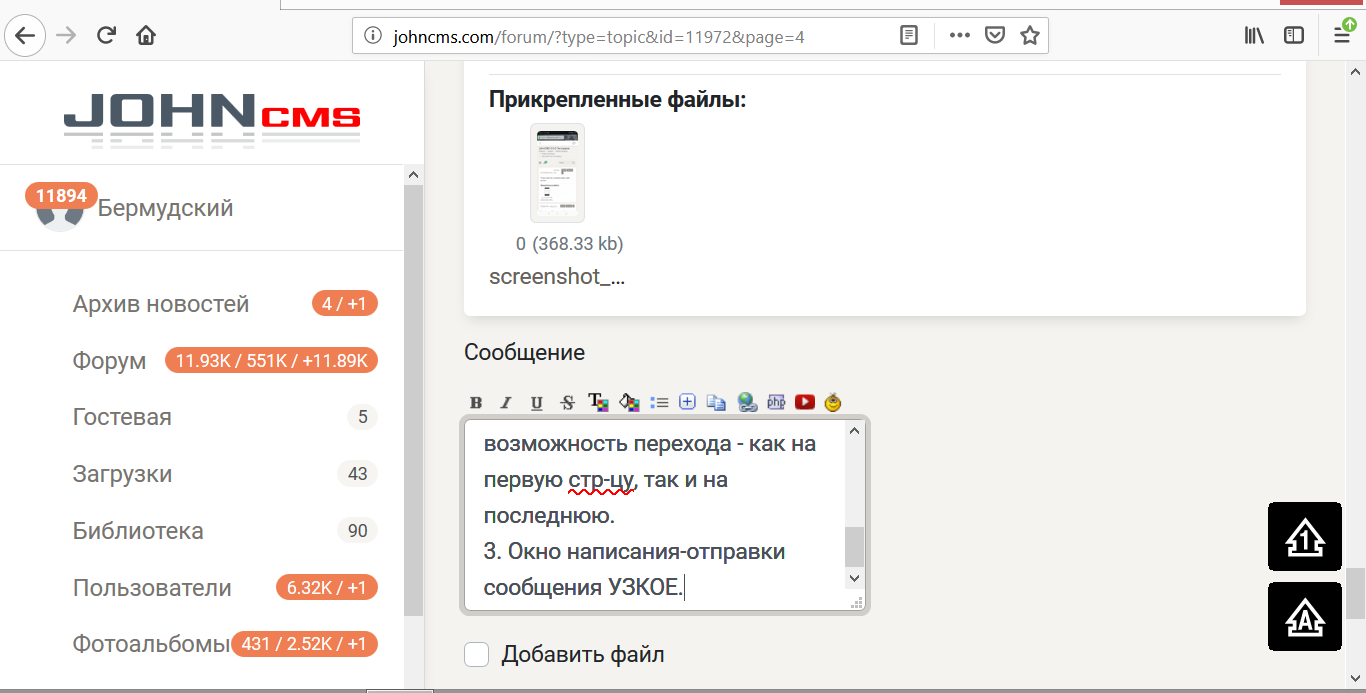Open the Бермудский user profile
Image resolution: width=1366 pixels, height=693 pixels.
coord(166,209)
